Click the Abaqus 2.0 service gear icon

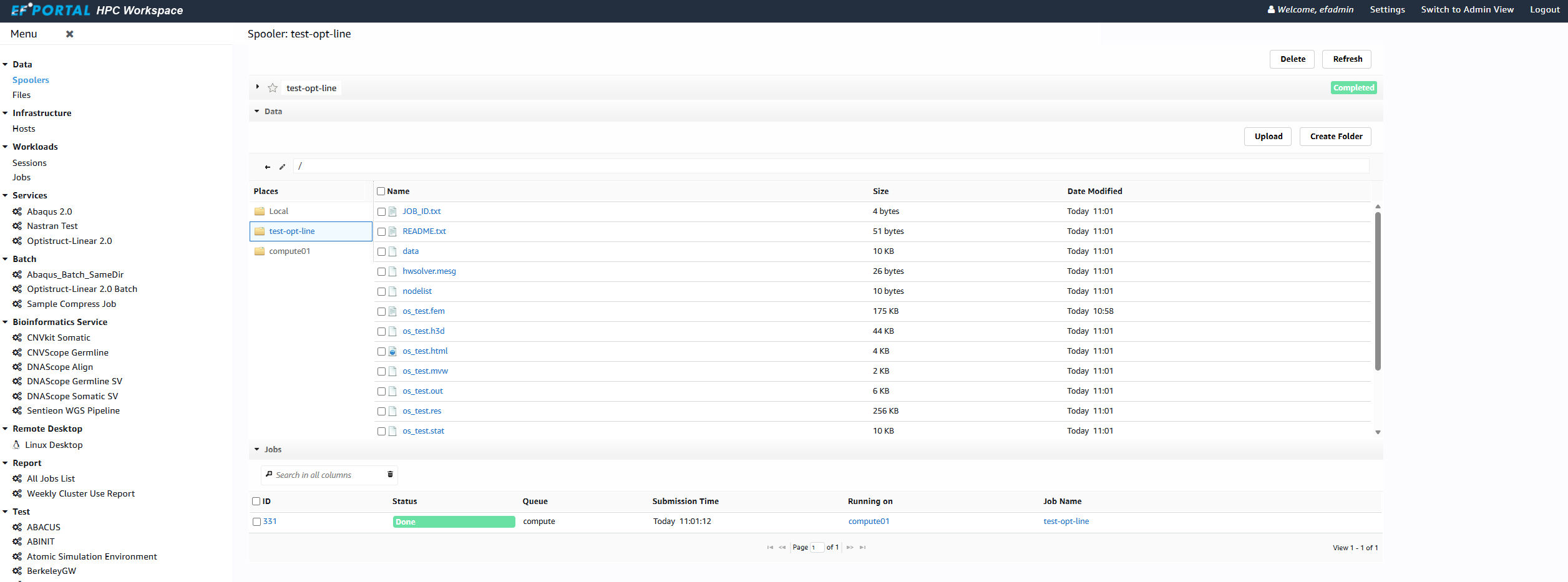click(x=17, y=211)
